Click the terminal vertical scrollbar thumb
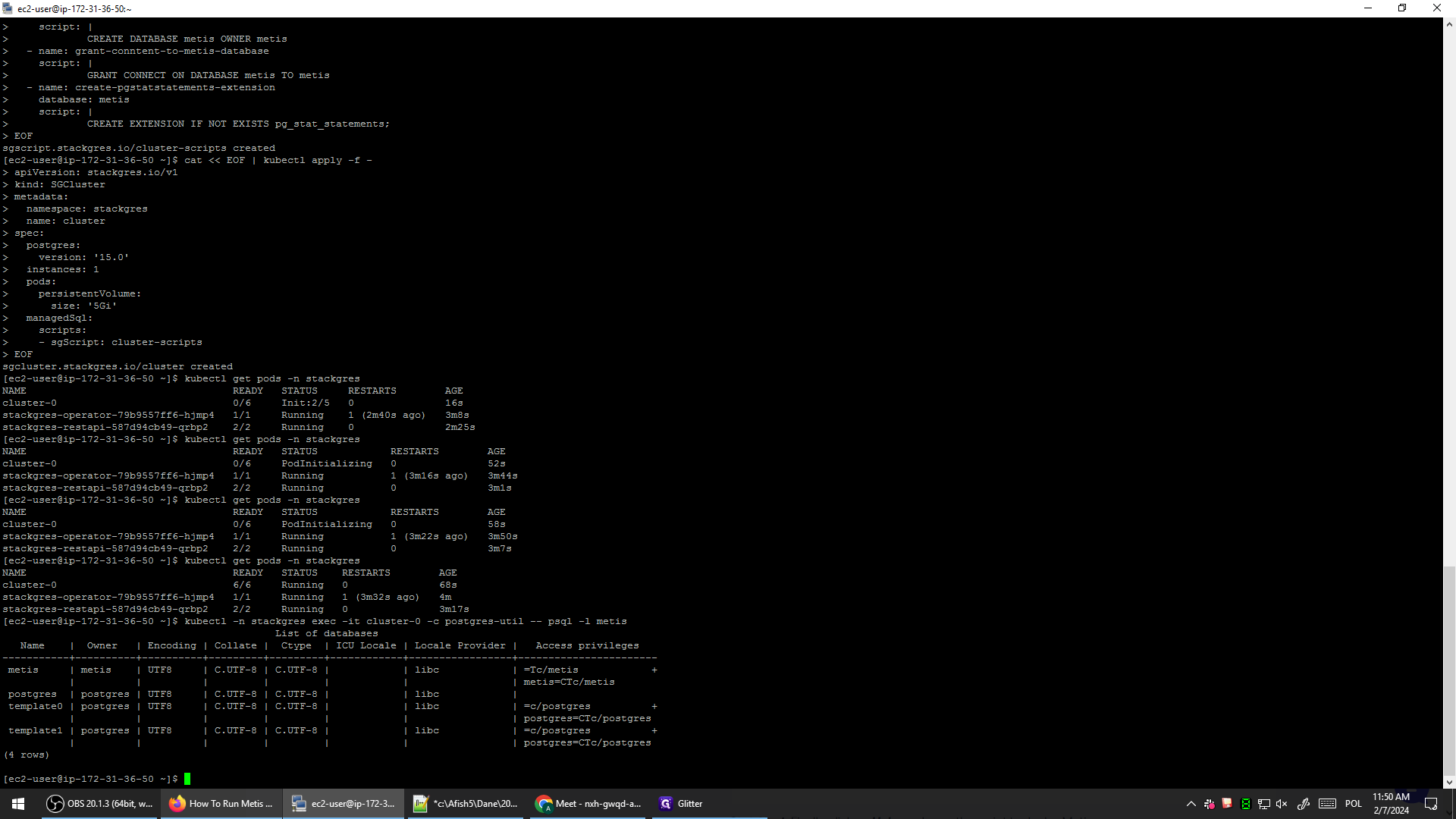1456x819 pixels. (1449, 670)
